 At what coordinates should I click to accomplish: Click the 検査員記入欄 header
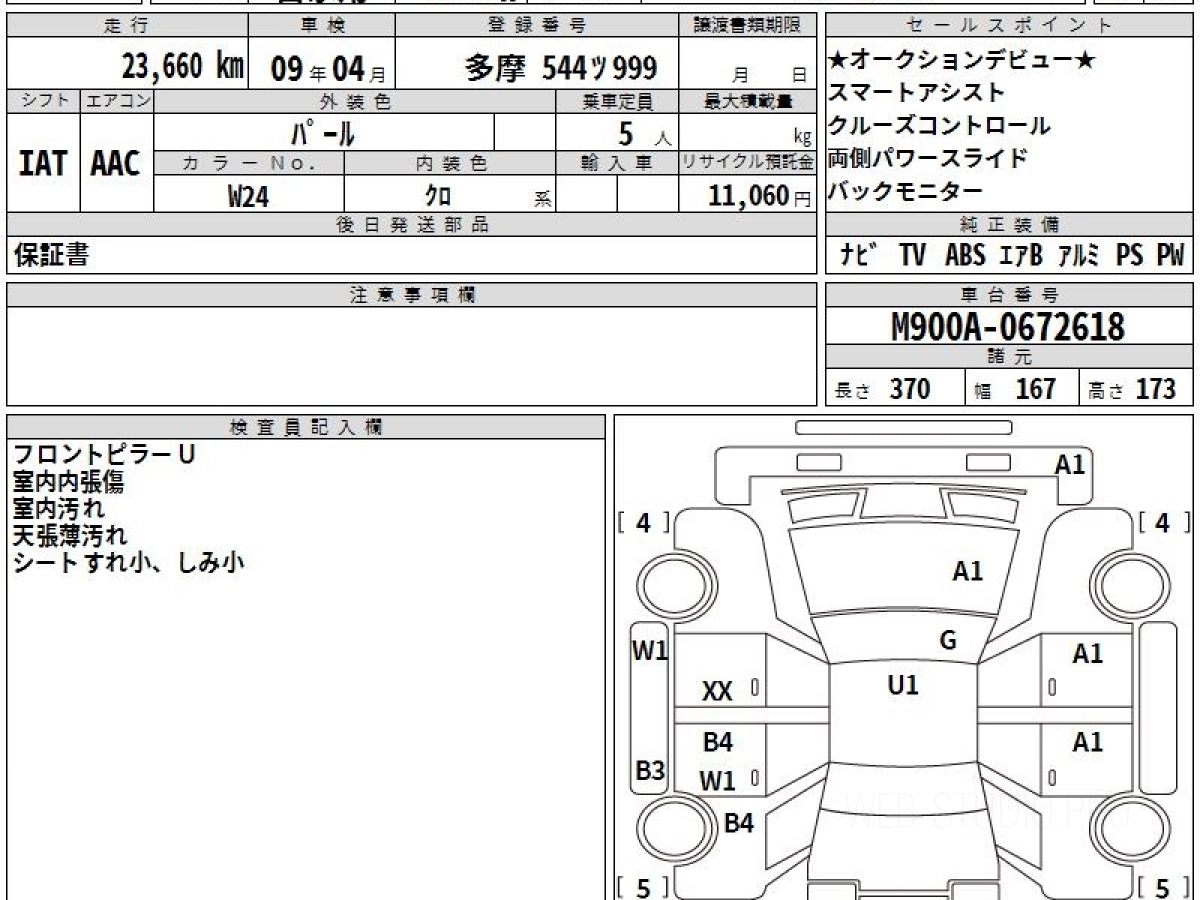click(x=306, y=427)
